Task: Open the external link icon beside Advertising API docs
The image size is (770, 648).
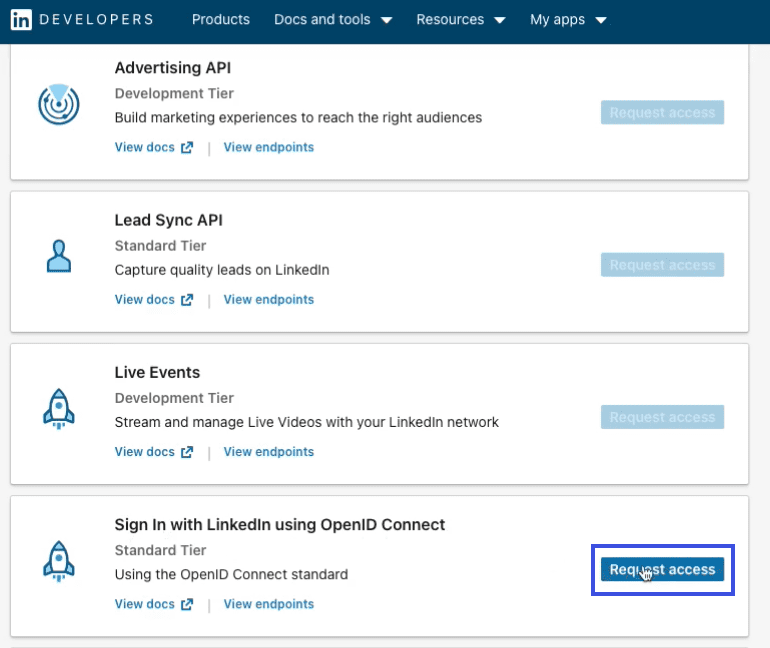Action: coord(187,147)
